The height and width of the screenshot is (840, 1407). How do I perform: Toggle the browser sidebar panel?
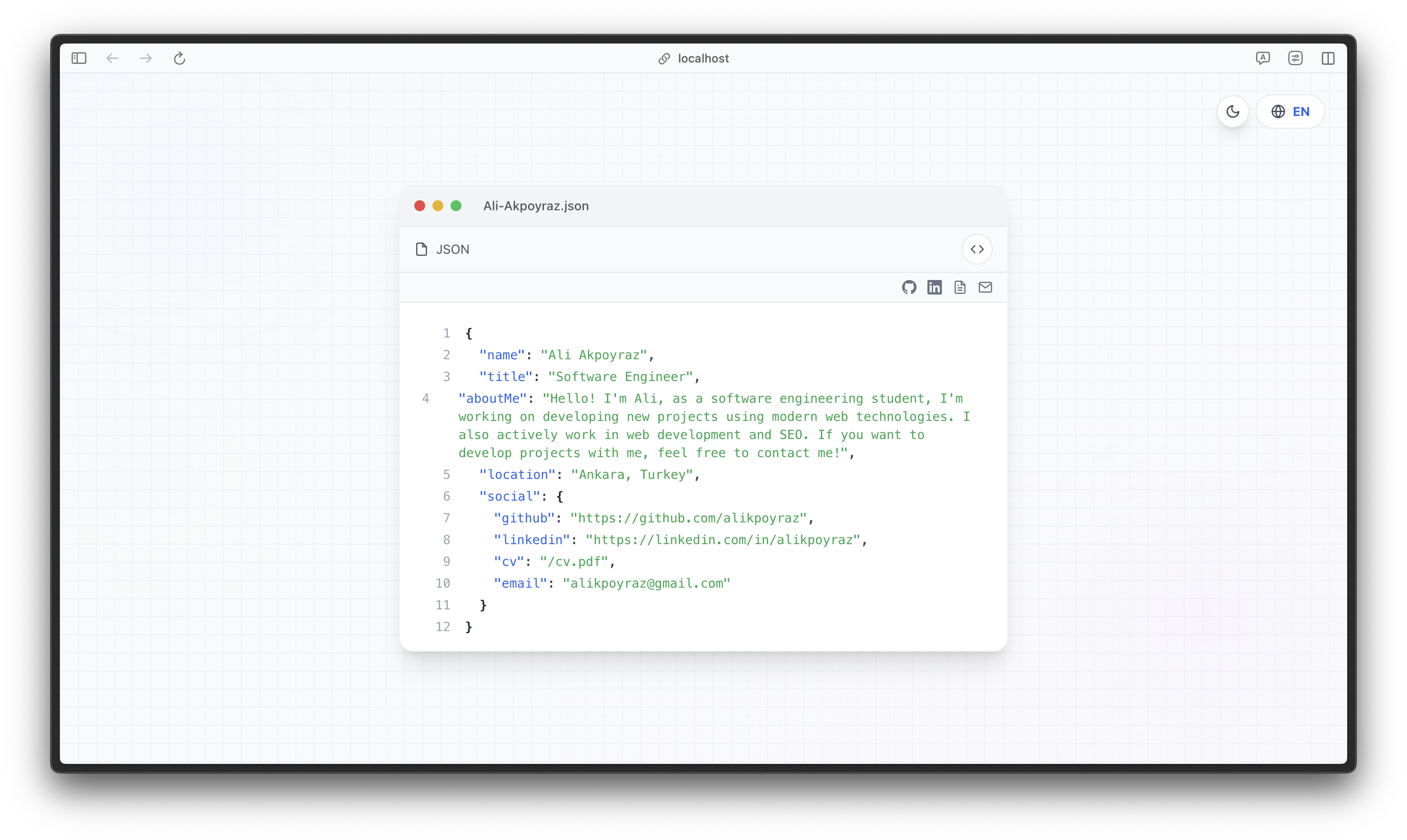79,58
